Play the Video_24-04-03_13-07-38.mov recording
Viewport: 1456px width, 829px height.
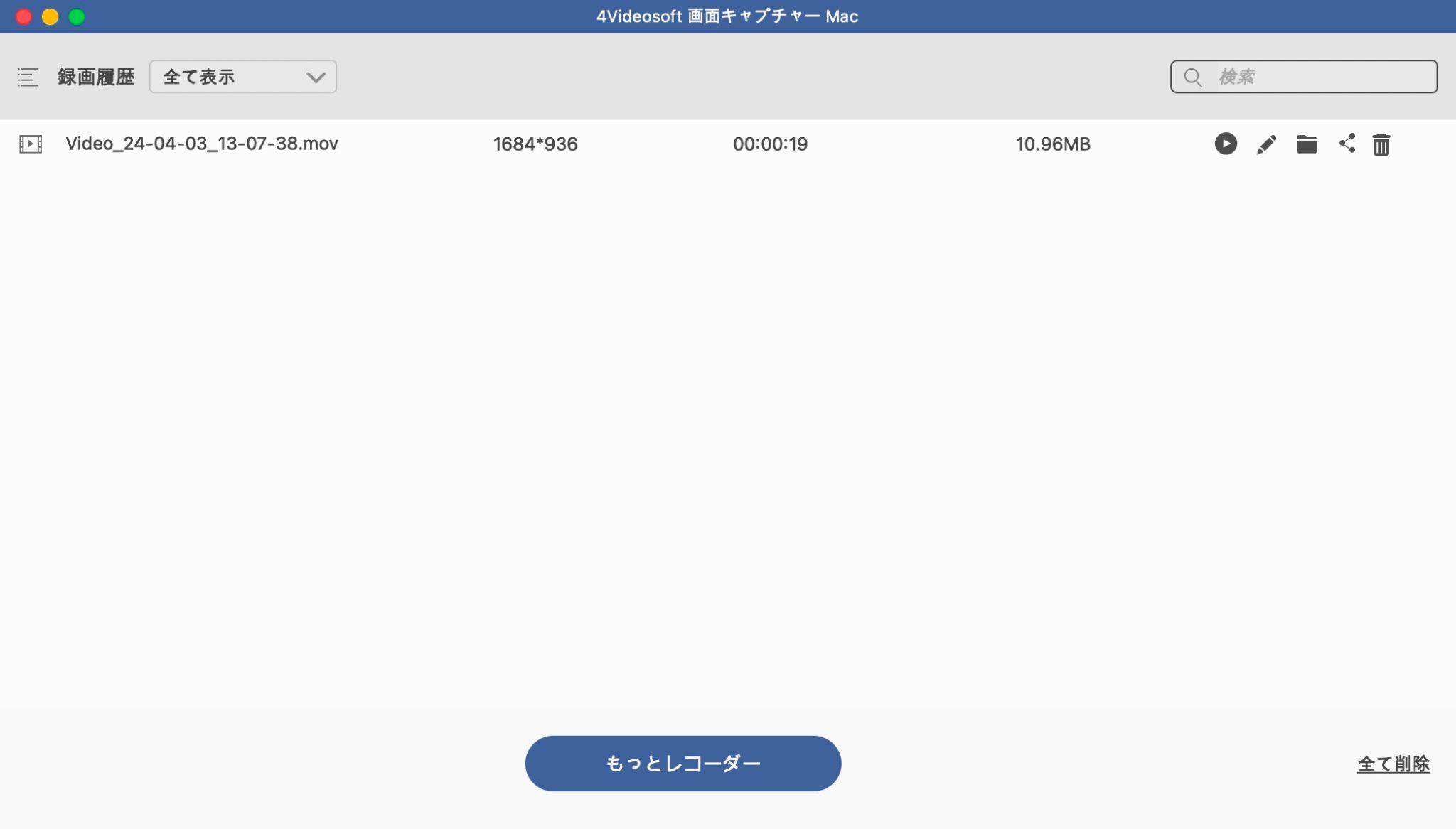[1226, 144]
